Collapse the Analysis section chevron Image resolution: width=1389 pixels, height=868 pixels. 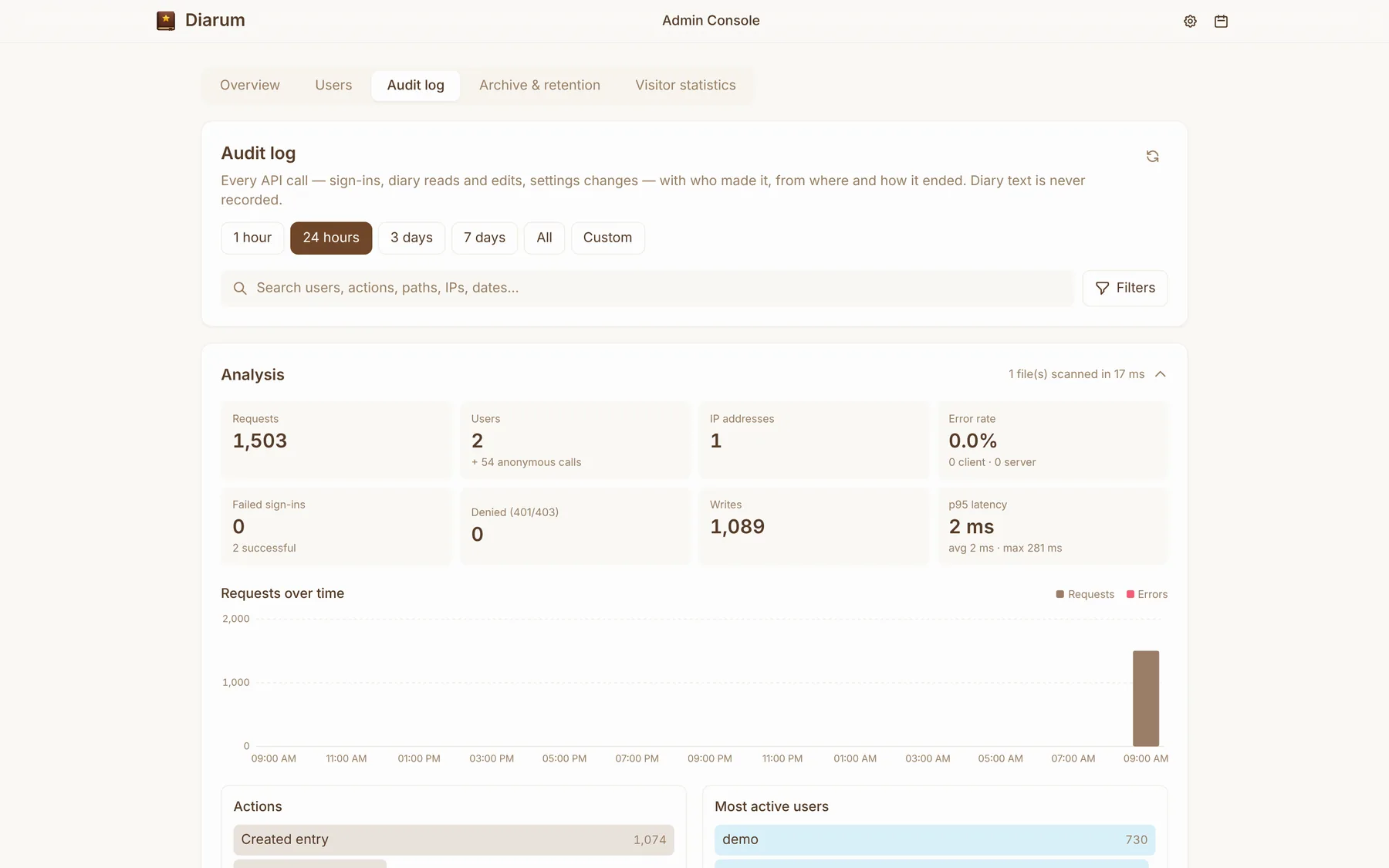[x=1160, y=374]
